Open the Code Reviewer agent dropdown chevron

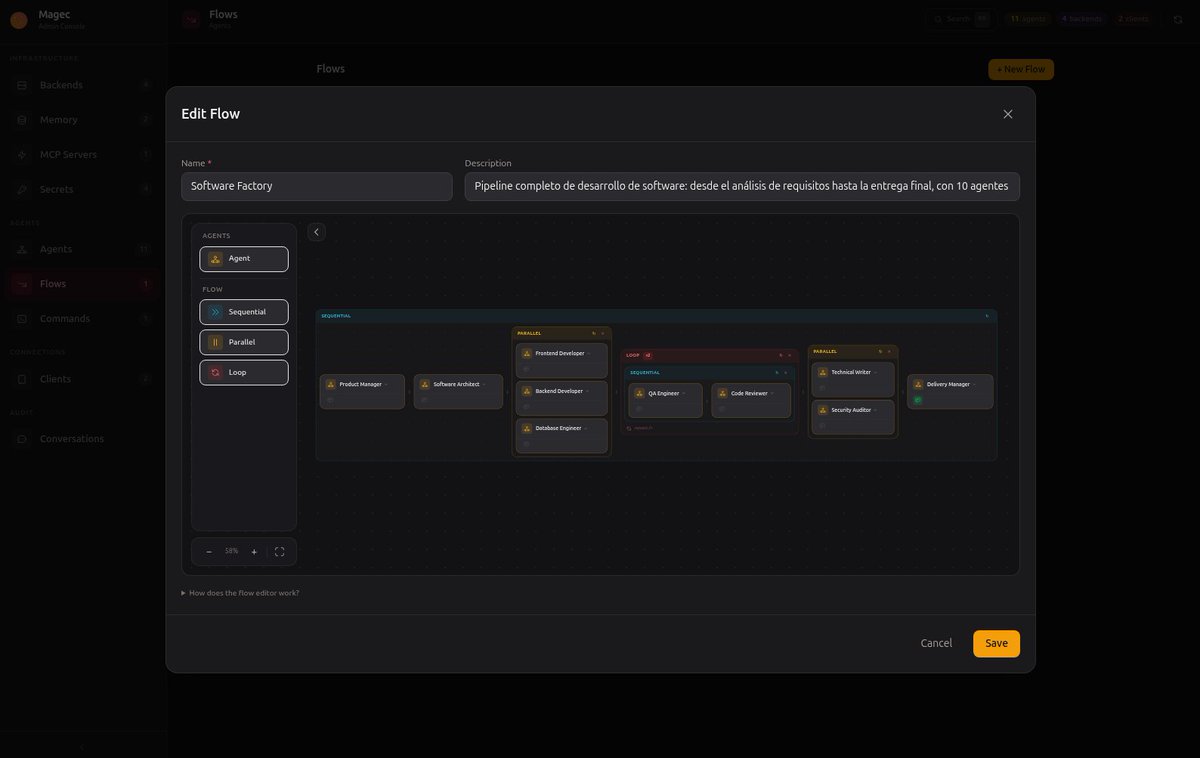click(x=772, y=393)
